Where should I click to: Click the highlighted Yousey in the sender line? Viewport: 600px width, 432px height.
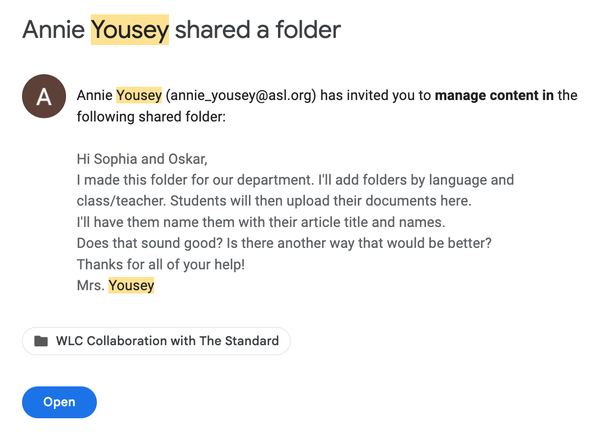pos(138,96)
